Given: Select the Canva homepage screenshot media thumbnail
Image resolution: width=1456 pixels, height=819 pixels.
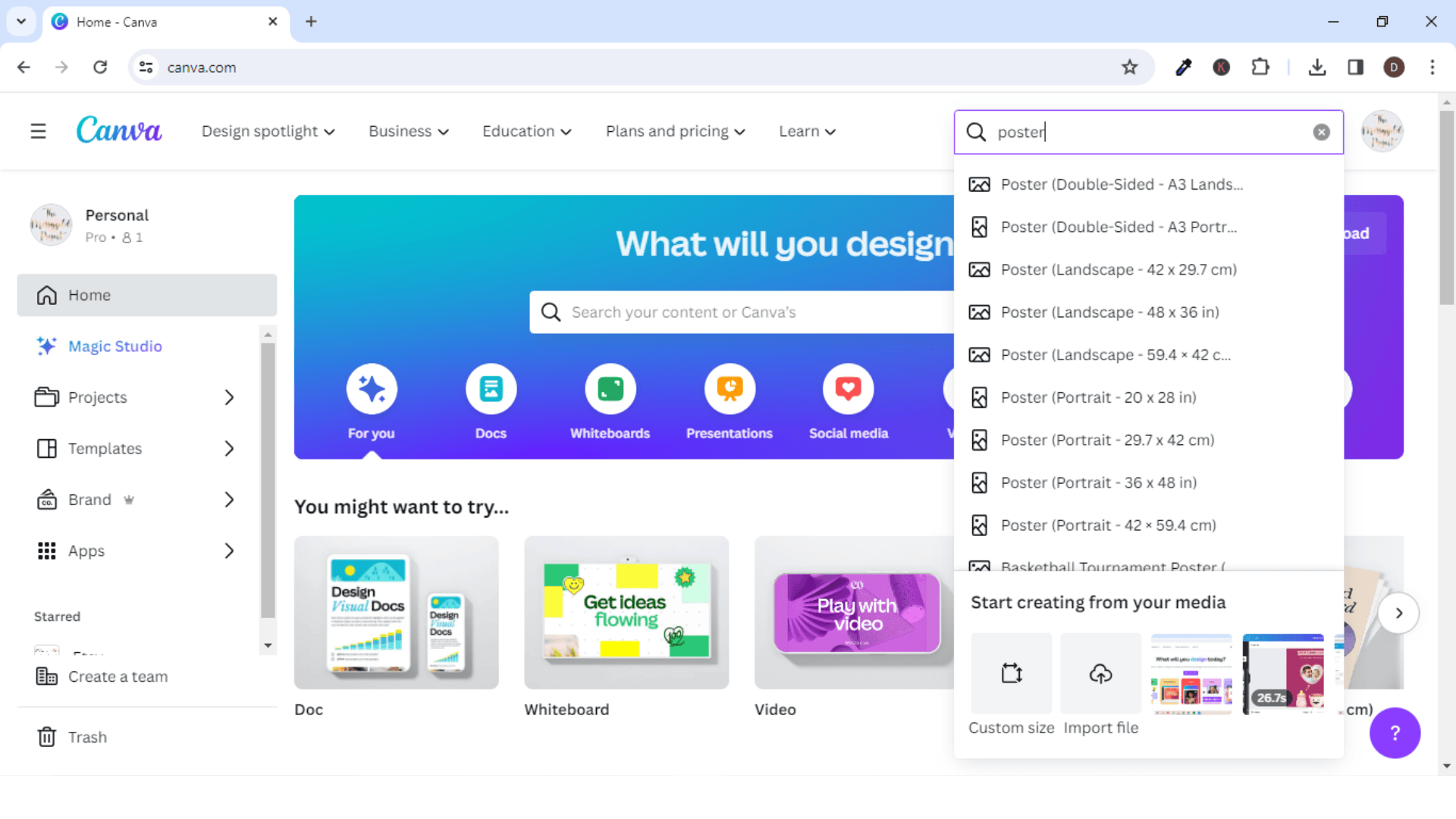Looking at the screenshot, I should (1191, 673).
